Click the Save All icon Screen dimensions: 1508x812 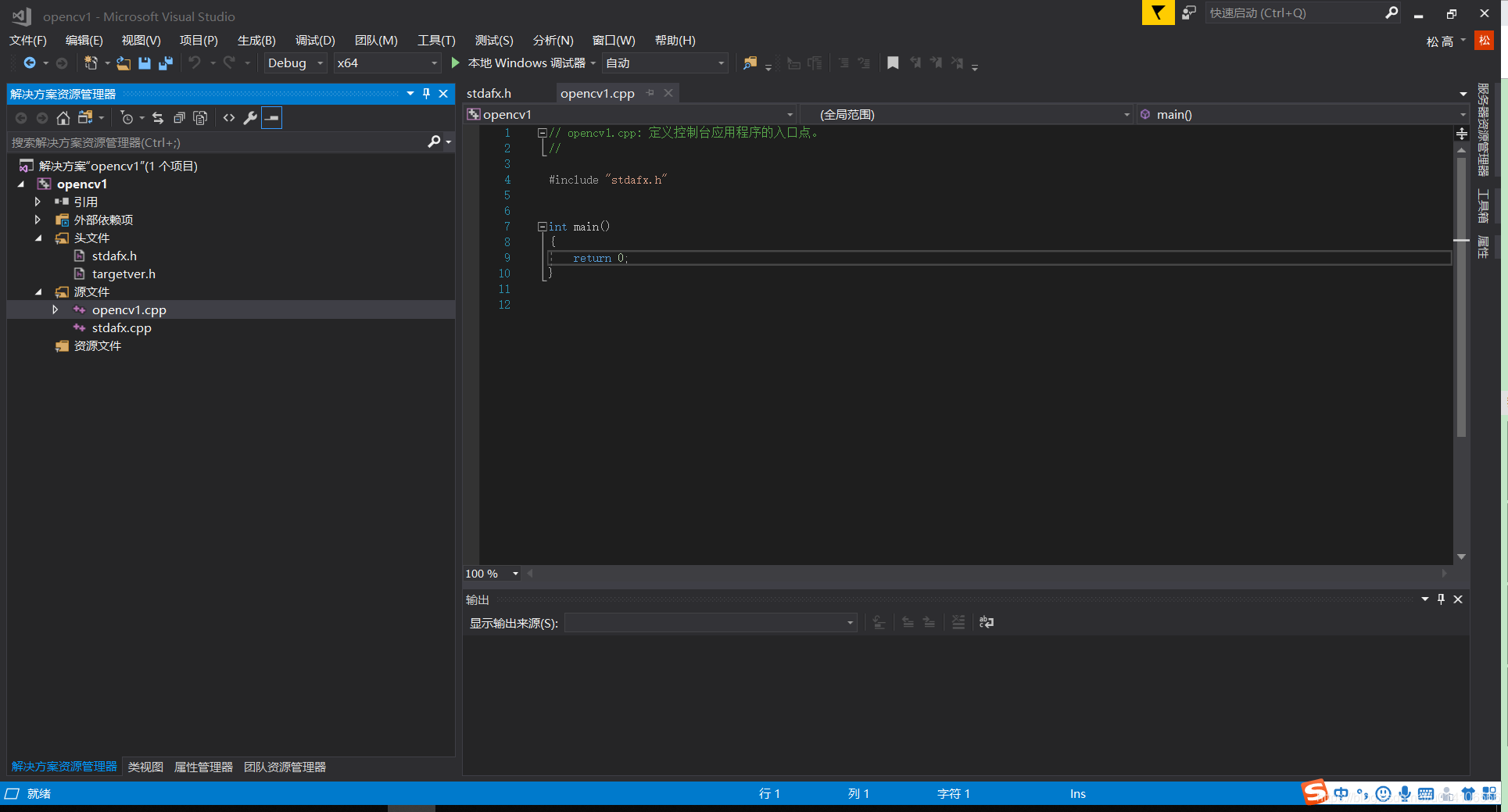(166, 63)
